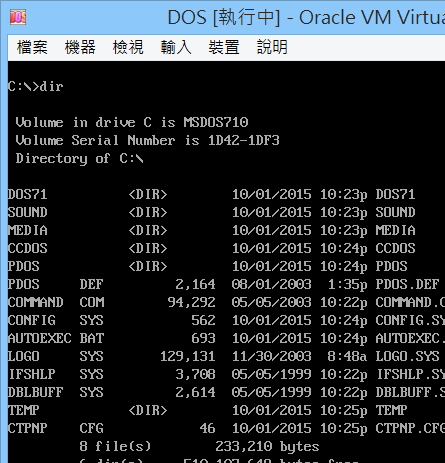Click the date 05/05/2003 in COMMAND row
This screenshot has width=445, height=463.
point(272,302)
